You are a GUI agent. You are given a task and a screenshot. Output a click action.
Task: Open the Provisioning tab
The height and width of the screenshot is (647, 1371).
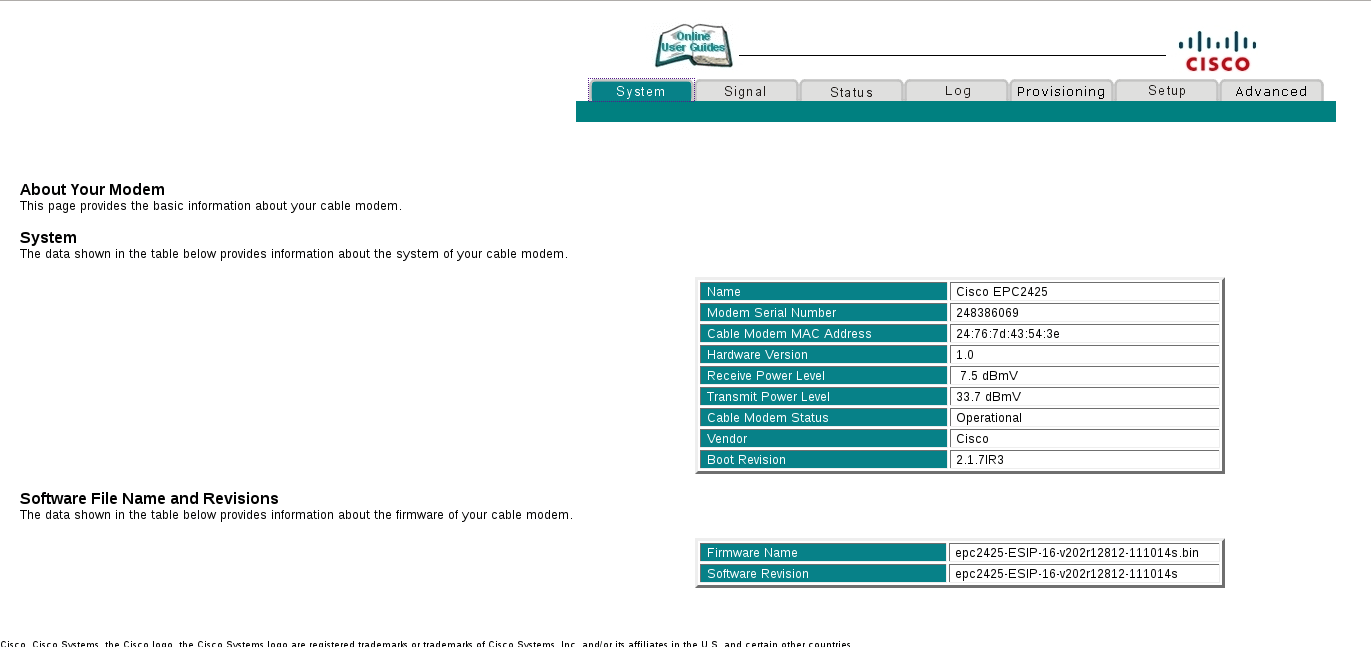1061,91
